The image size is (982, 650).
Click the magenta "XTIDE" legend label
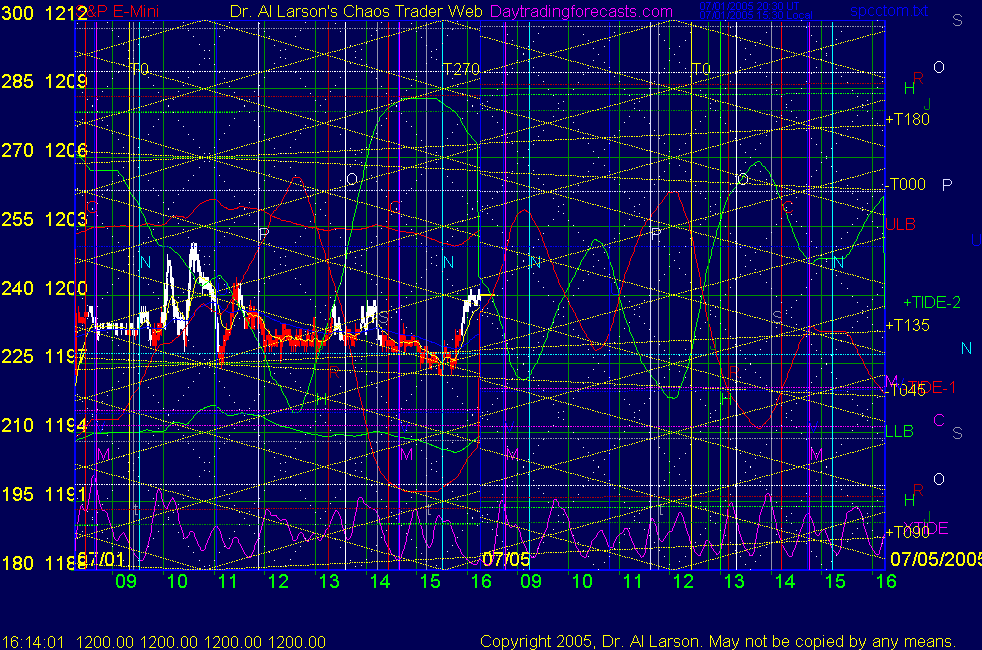tap(926, 529)
